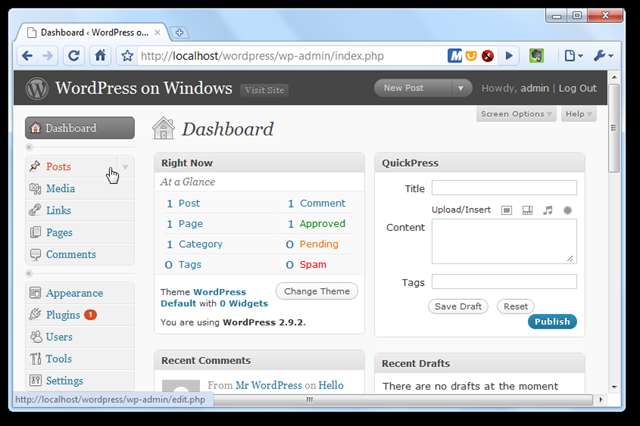Image resolution: width=640 pixels, height=426 pixels.
Task: Expand Screen Options panel
Action: (x=516, y=114)
